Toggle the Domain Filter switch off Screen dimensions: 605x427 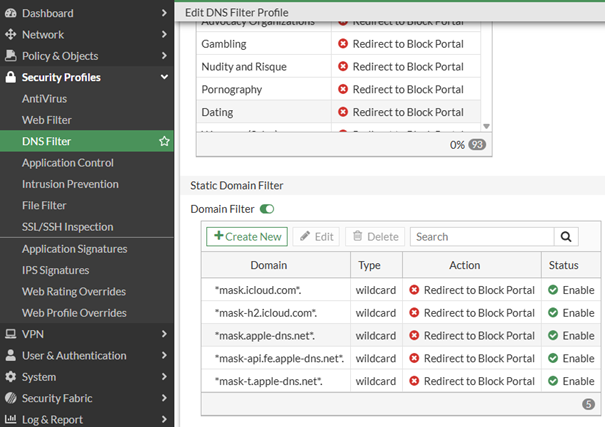coord(267,209)
